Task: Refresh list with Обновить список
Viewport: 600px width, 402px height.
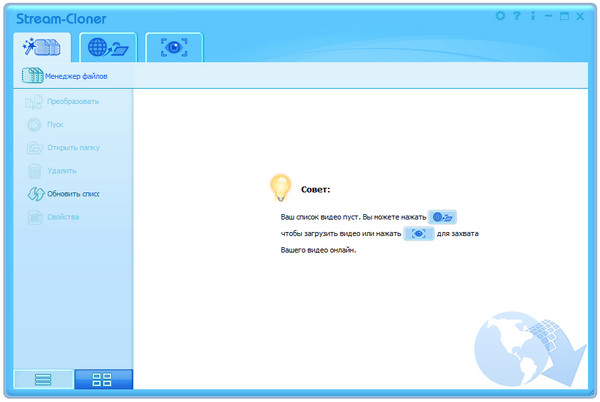Action: tap(73, 194)
